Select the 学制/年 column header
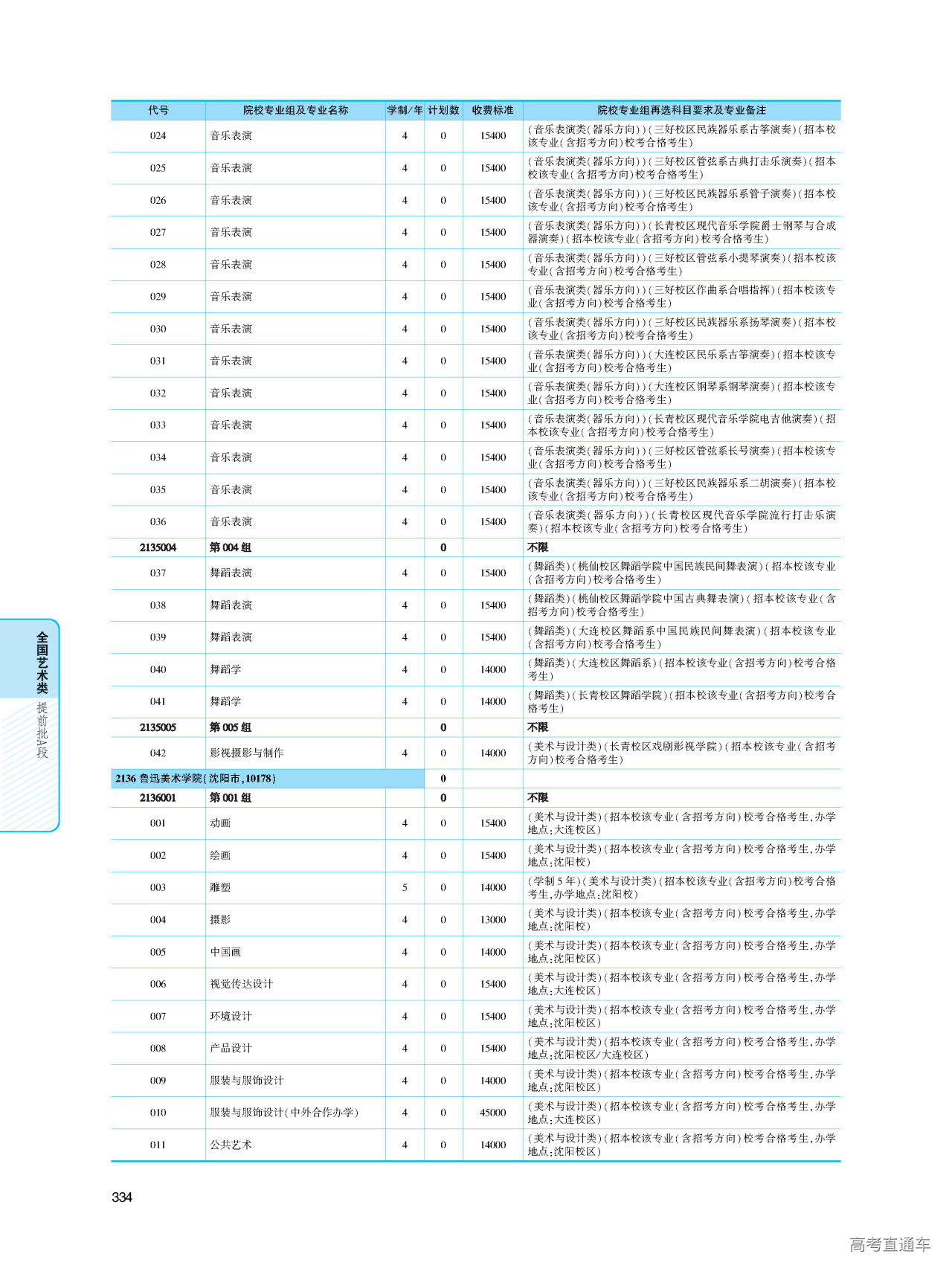This screenshot has height=1274, width=952. click(x=405, y=110)
